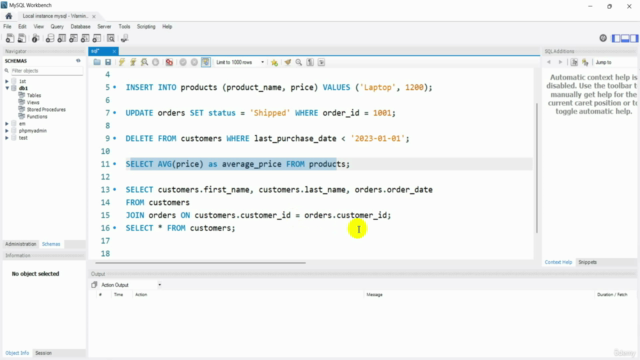Image resolution: width=640 pixels, height=360 pixels.
Task: Open the Scripting menu
Action: [x=146, y=27]
